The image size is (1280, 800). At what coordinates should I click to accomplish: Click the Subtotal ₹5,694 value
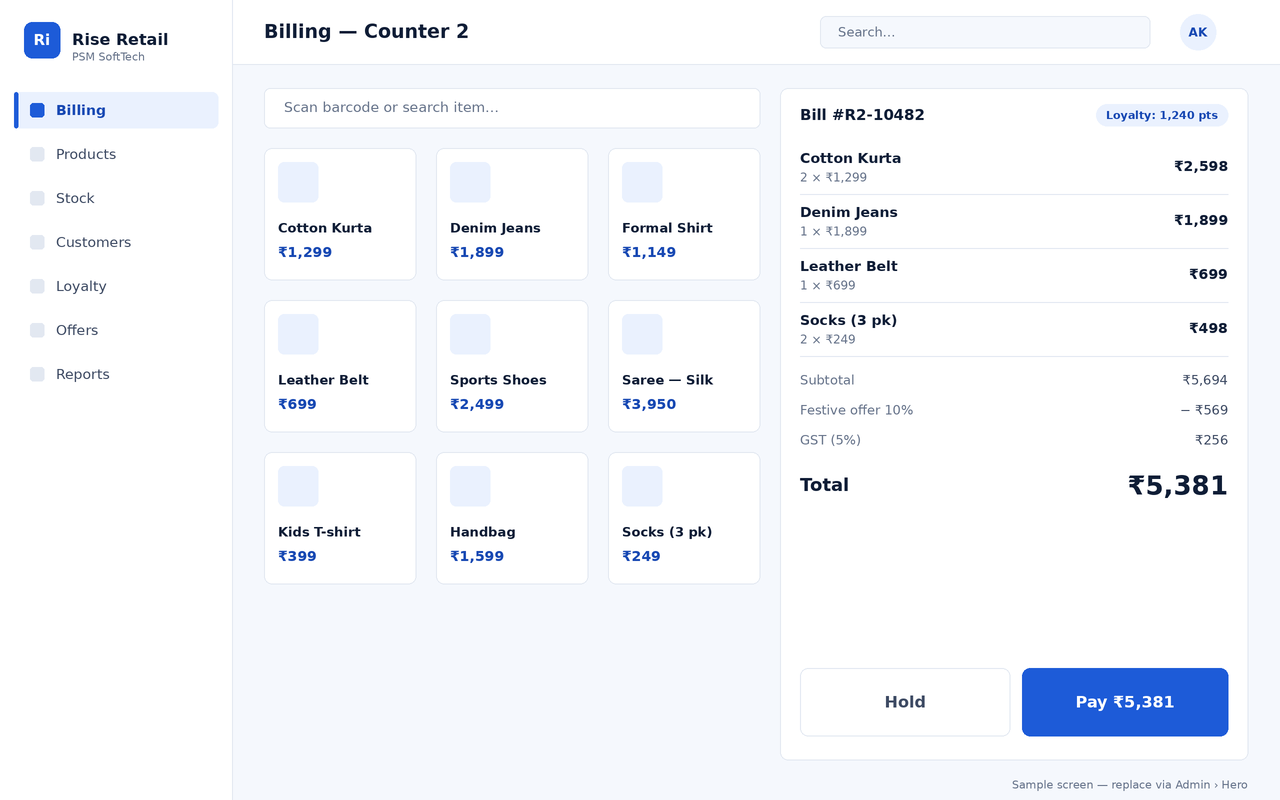[x=1205, y=380]
